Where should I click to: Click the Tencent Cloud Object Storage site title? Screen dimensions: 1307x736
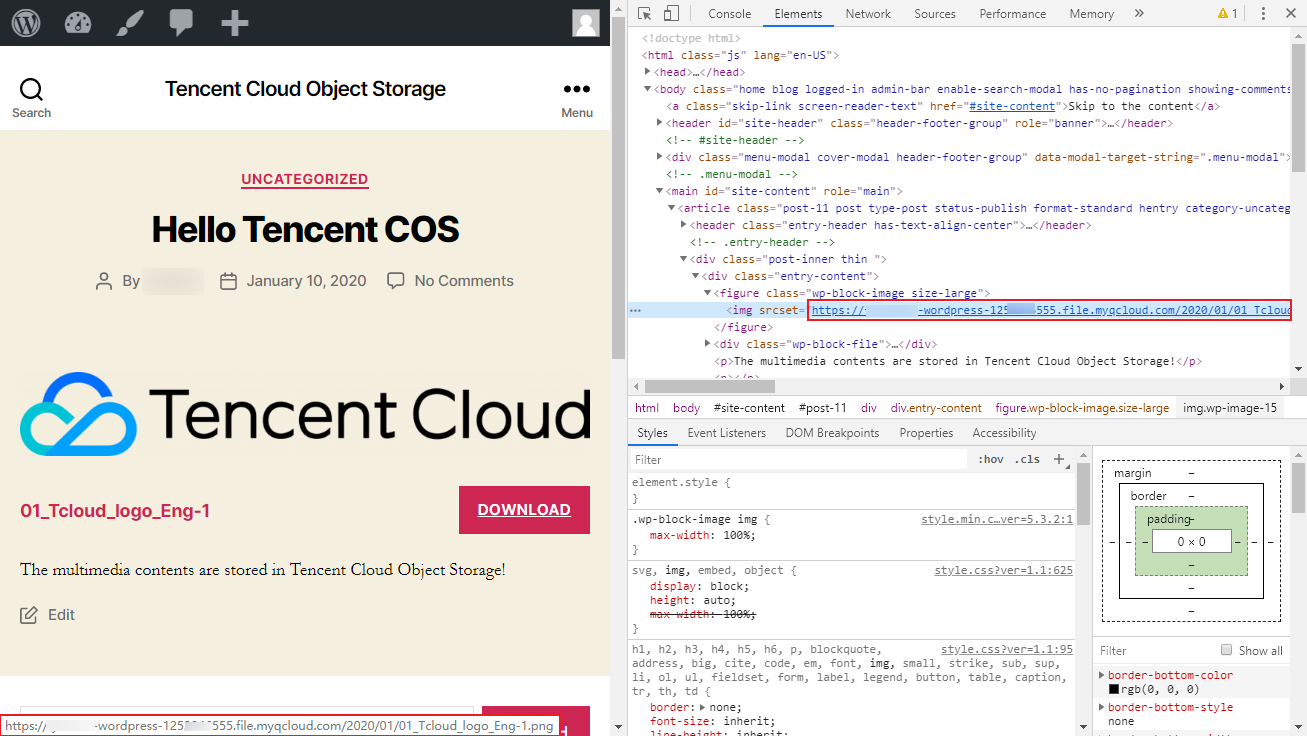click(x=305, y=89)
